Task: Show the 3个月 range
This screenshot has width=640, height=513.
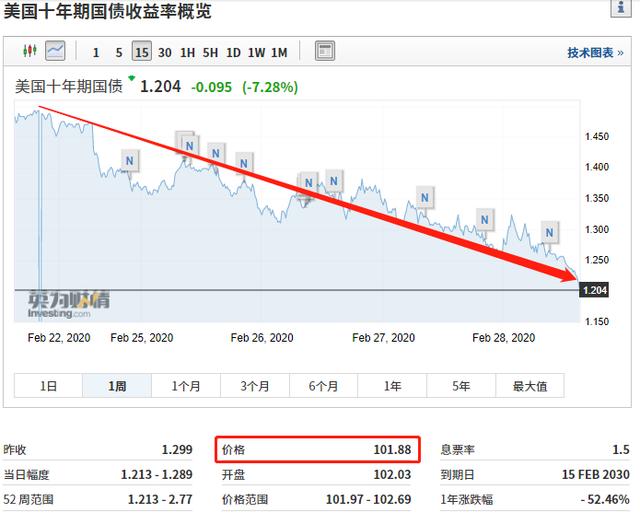Action: [x=255, y=386]
